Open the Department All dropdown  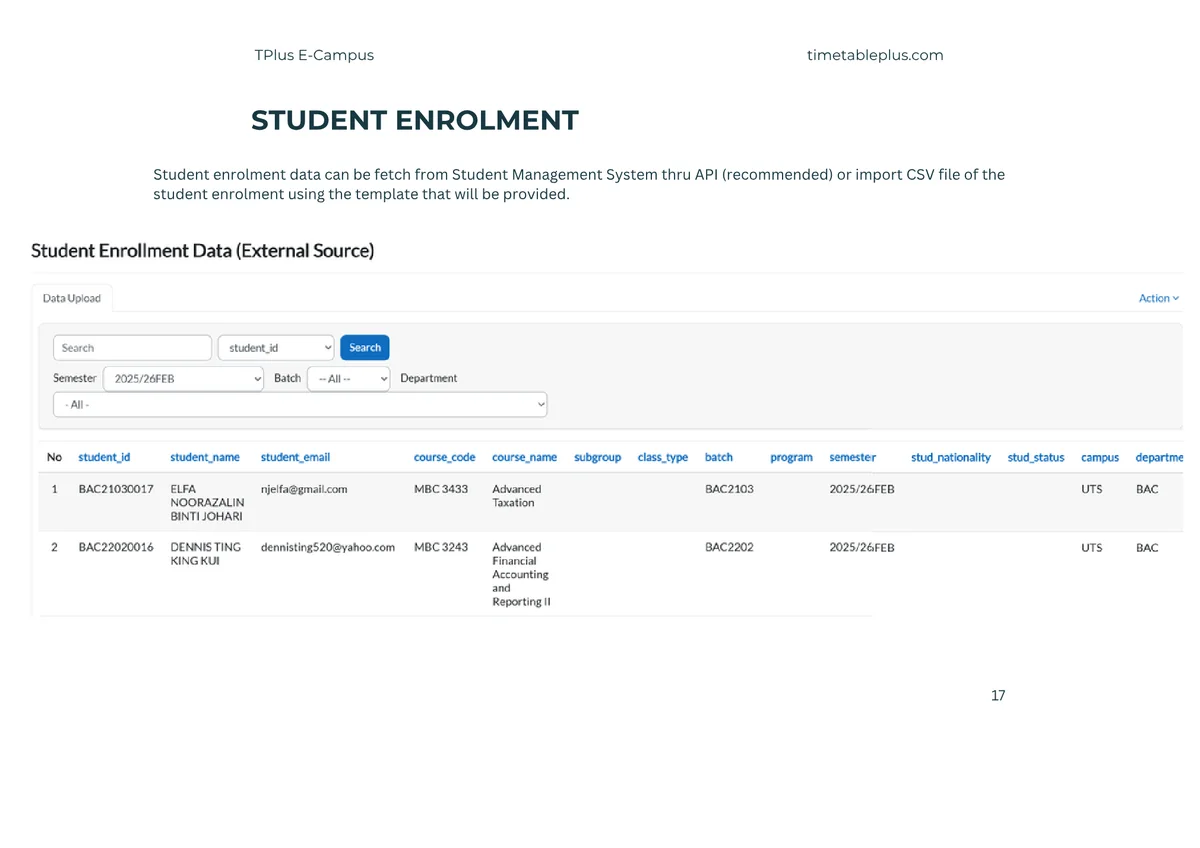click(x=300, y=405)
